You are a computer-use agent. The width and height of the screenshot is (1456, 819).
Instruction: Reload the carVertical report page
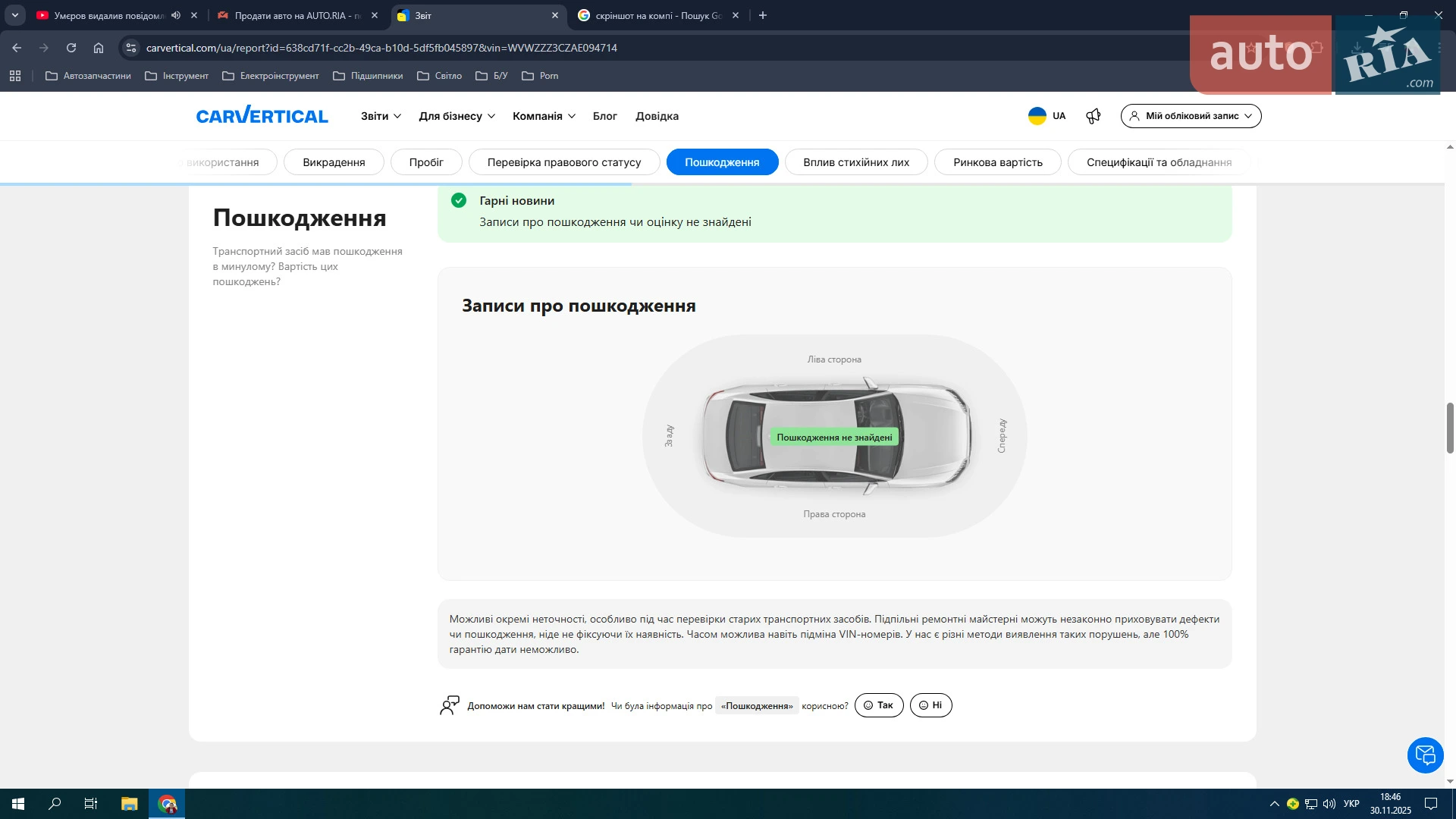pos(71,48)
